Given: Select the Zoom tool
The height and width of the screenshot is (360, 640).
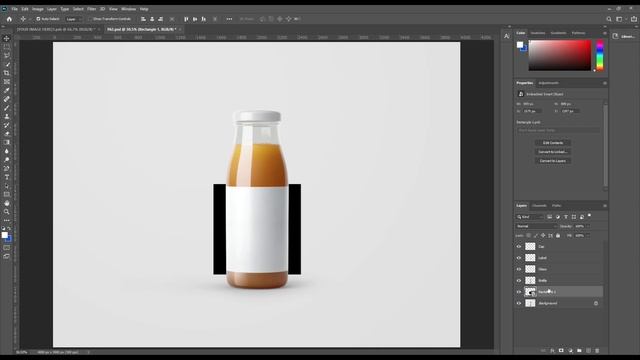Looking at the screenshot, I should pos(7,211).
